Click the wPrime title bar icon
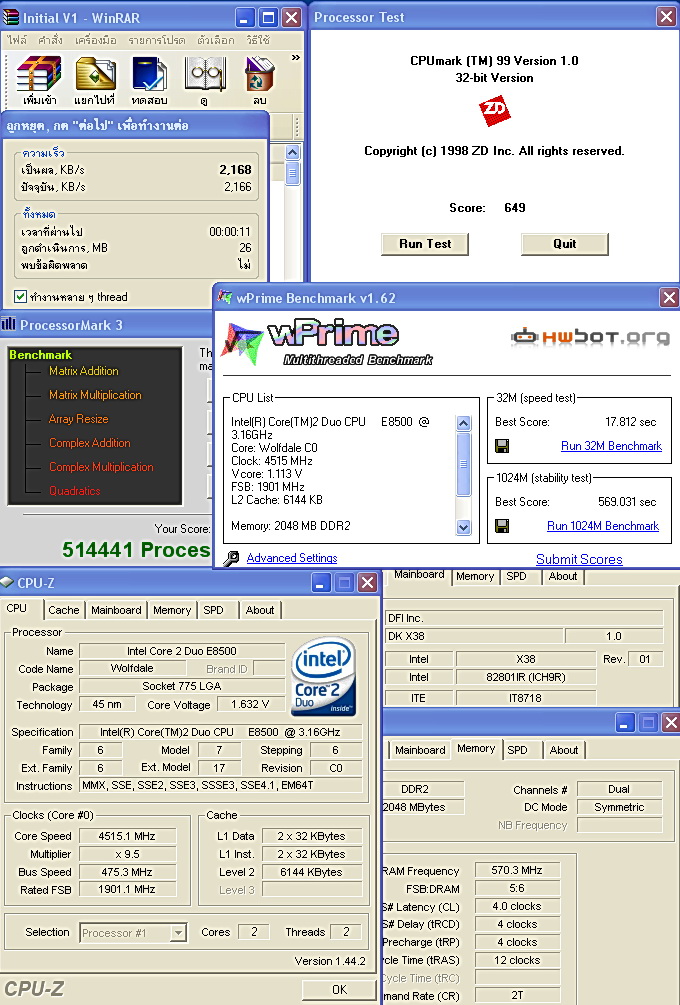The width and height of the screenshot is (680, 1005). pyautogui.click(x=225, y=297)
